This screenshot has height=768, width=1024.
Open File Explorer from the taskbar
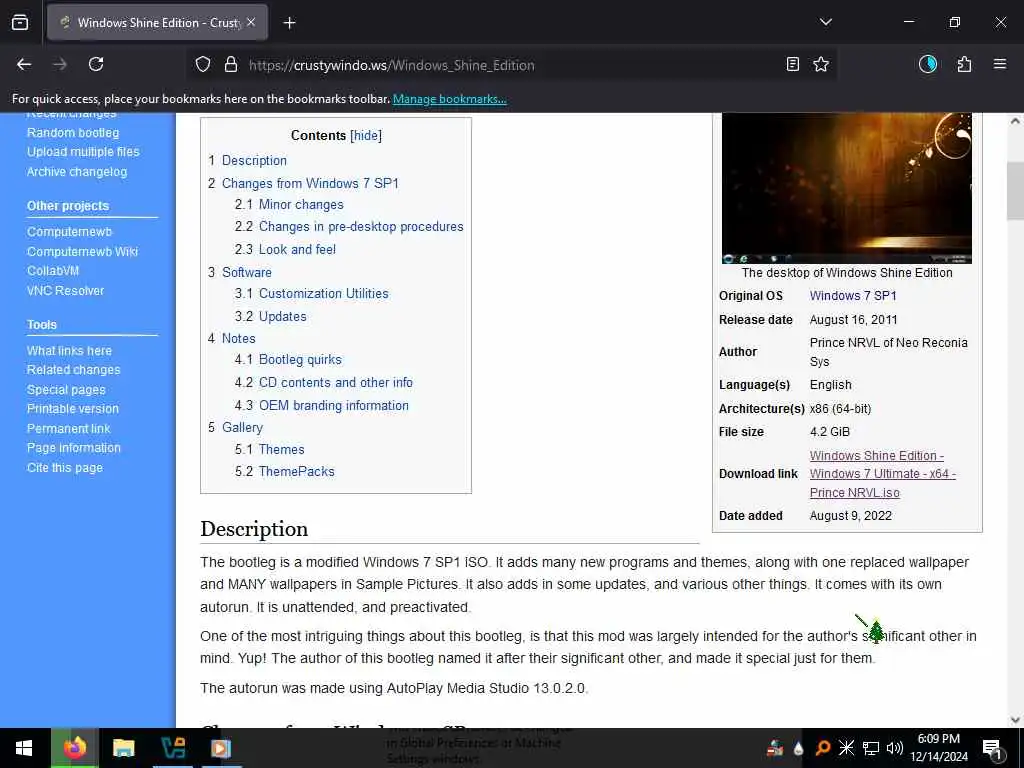click(123, 748)
